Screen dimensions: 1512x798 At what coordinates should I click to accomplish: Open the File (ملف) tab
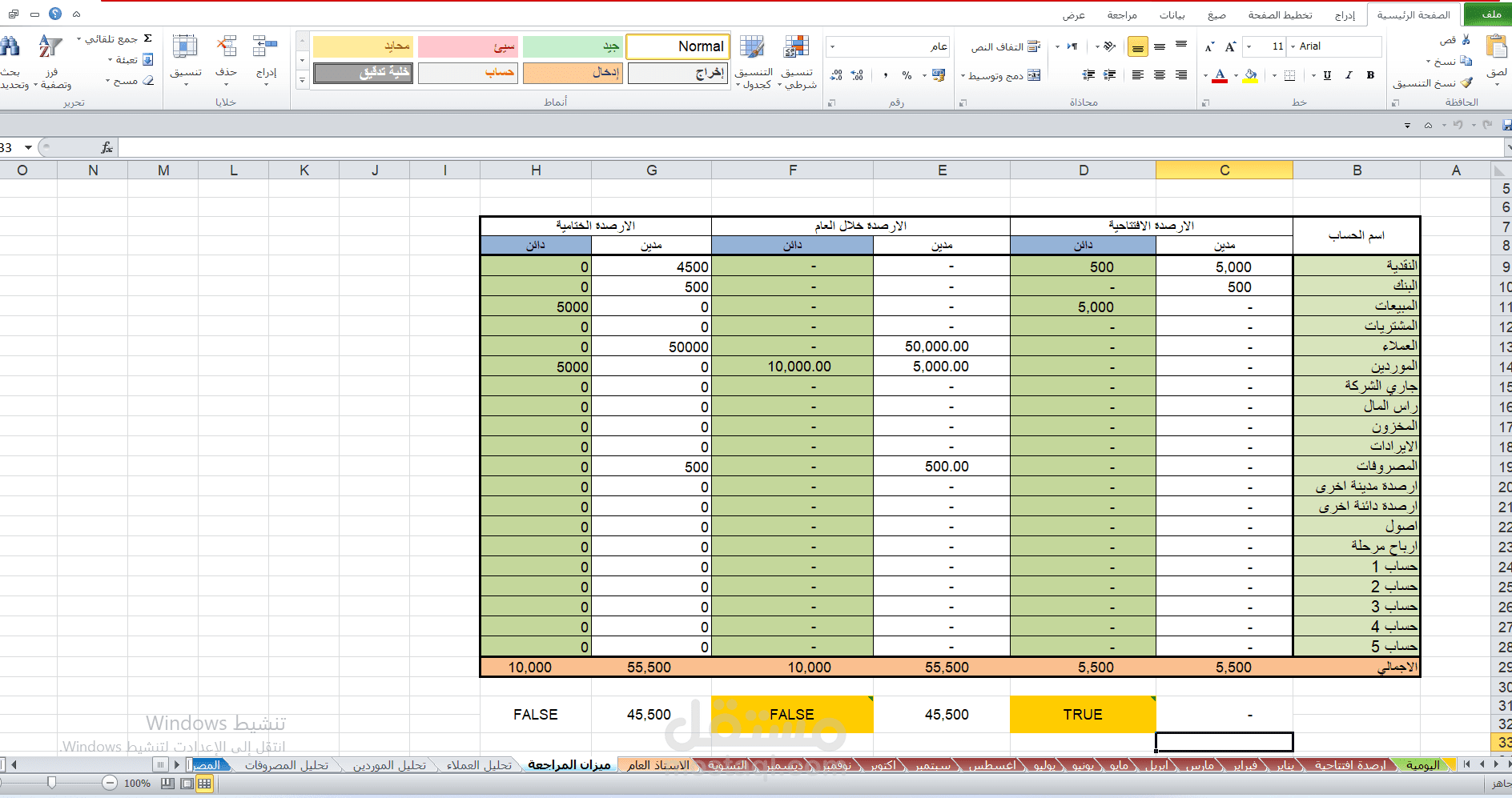pos(1487,14)
